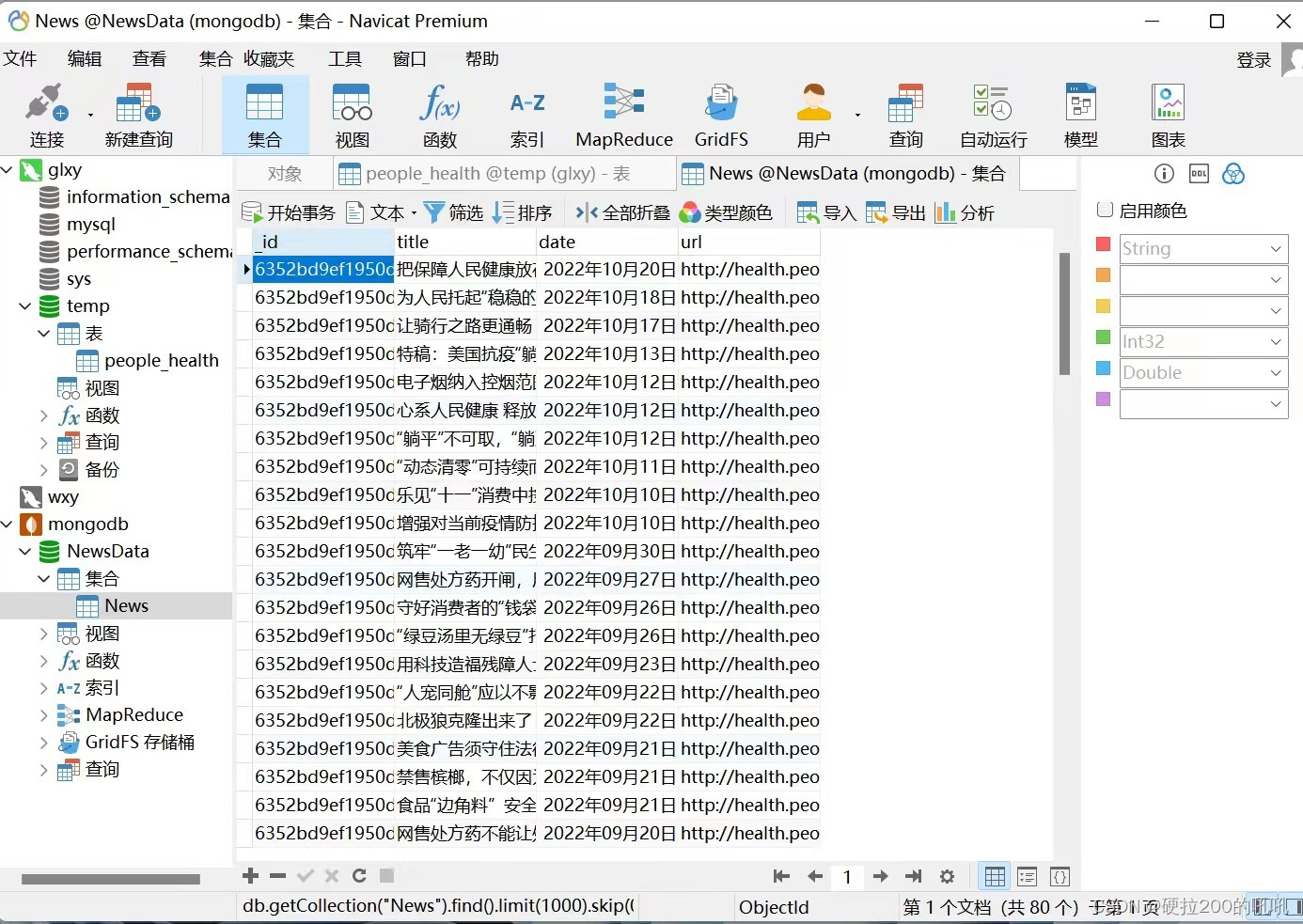Delete document with the minus icon

[277, 876]
